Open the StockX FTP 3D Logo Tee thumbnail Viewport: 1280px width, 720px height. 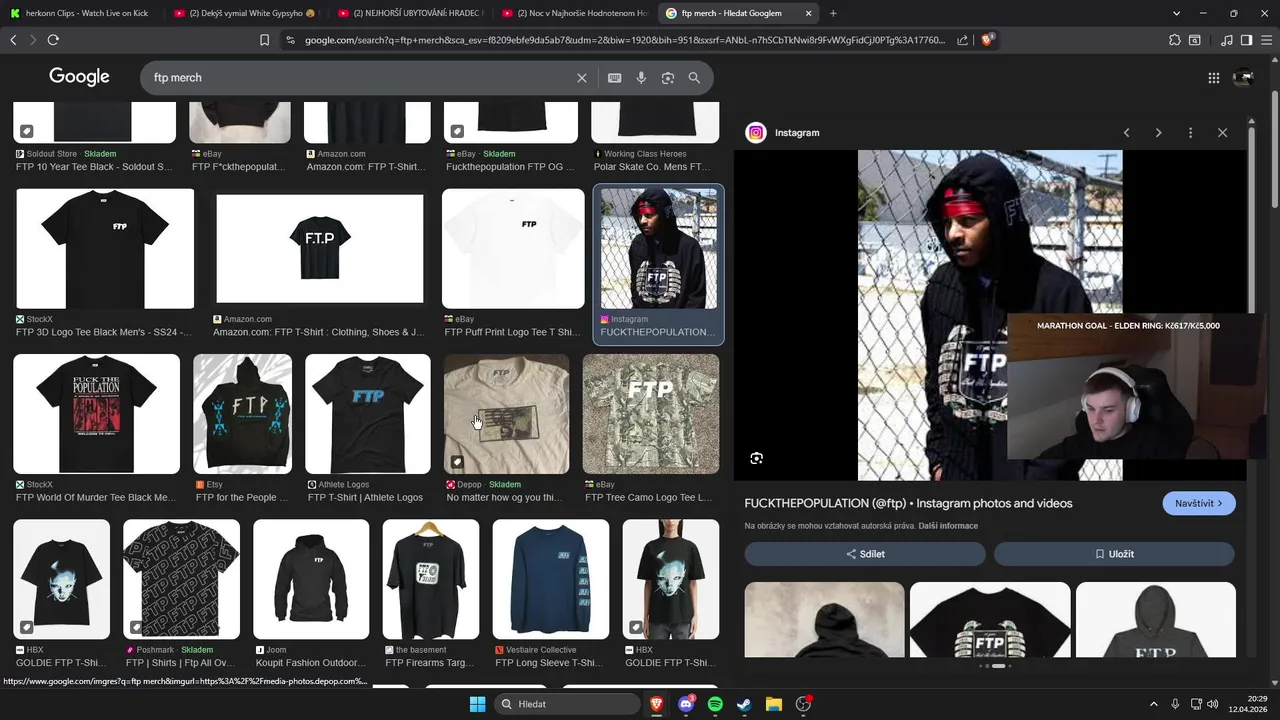105,249
